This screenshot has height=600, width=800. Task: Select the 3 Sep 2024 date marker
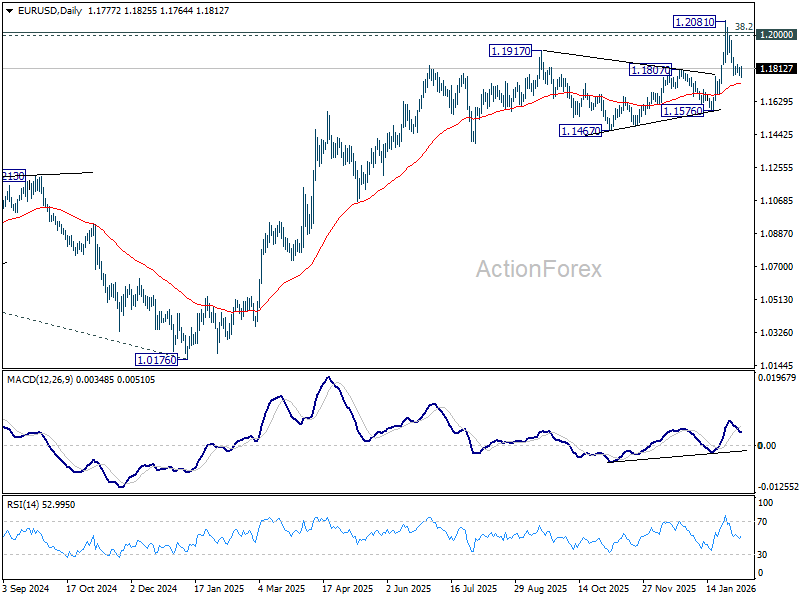[x=26, y=588]
